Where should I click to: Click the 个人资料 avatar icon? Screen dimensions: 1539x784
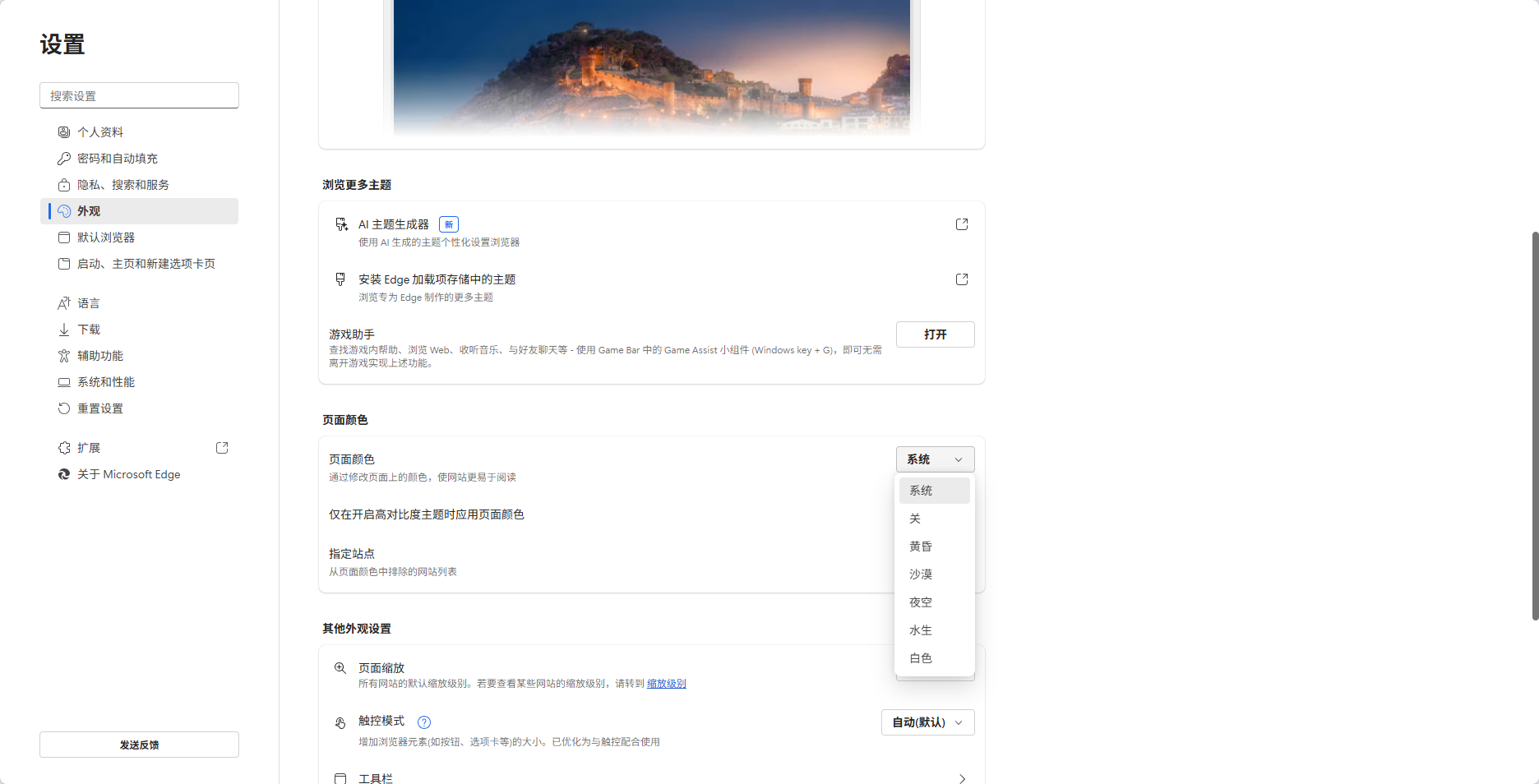[x=64, y=131]
